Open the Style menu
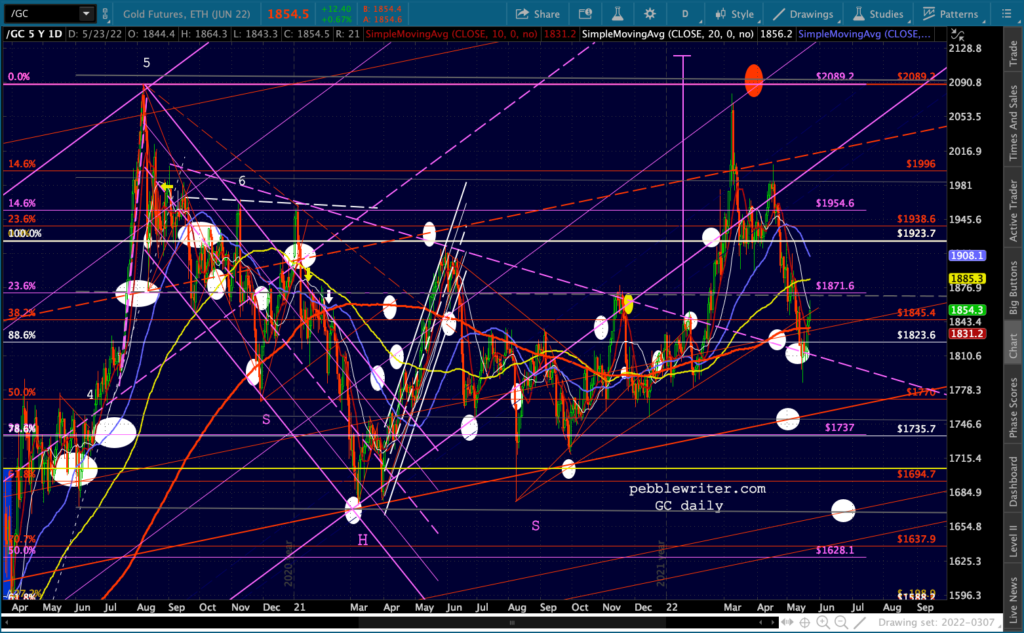1024x633 pixels. [735, 14]
